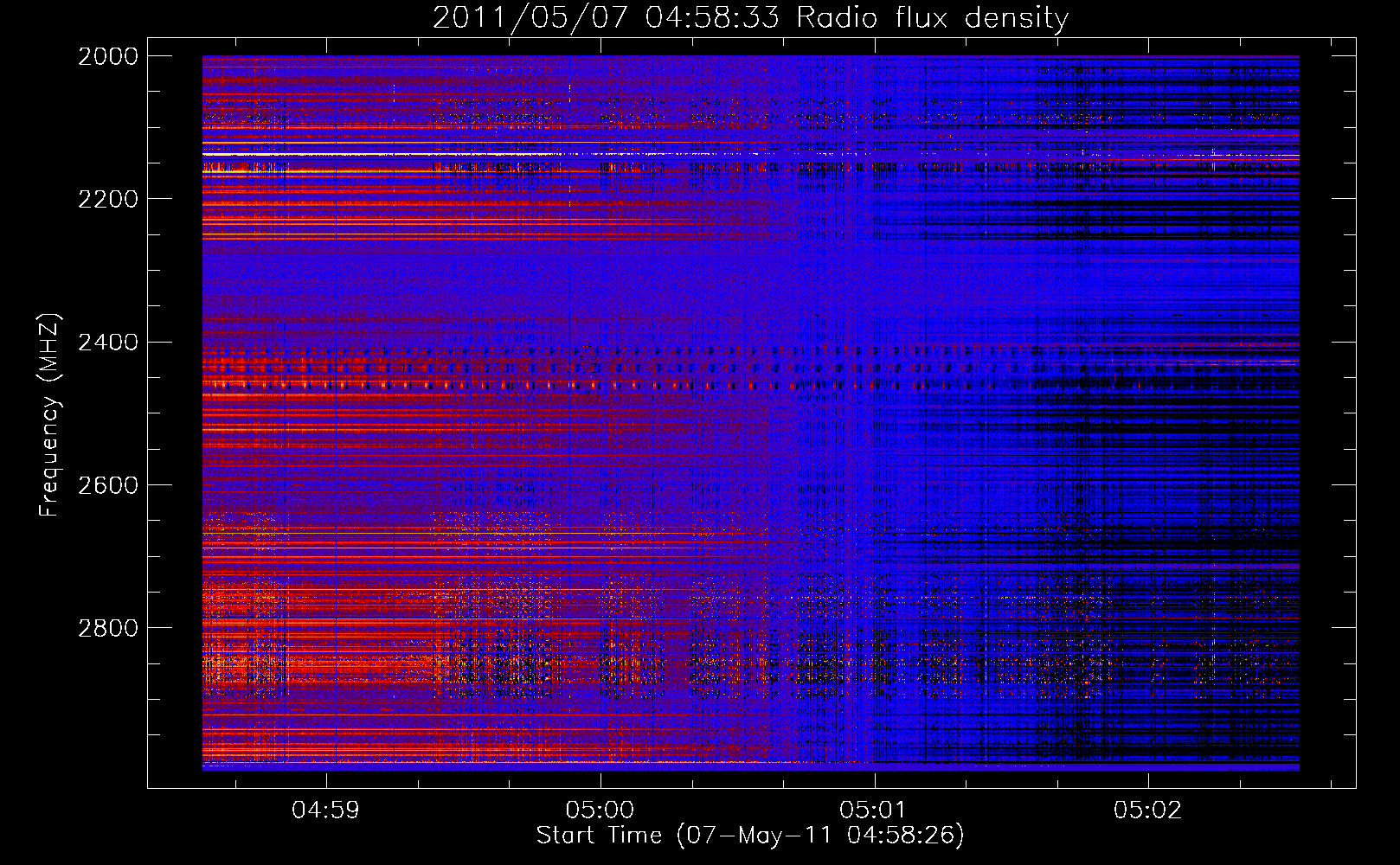Select the 2600 frequency axis label
The height and width of the screenshot is (865, 1400).
pyautogui.click(x=108, y=485)
